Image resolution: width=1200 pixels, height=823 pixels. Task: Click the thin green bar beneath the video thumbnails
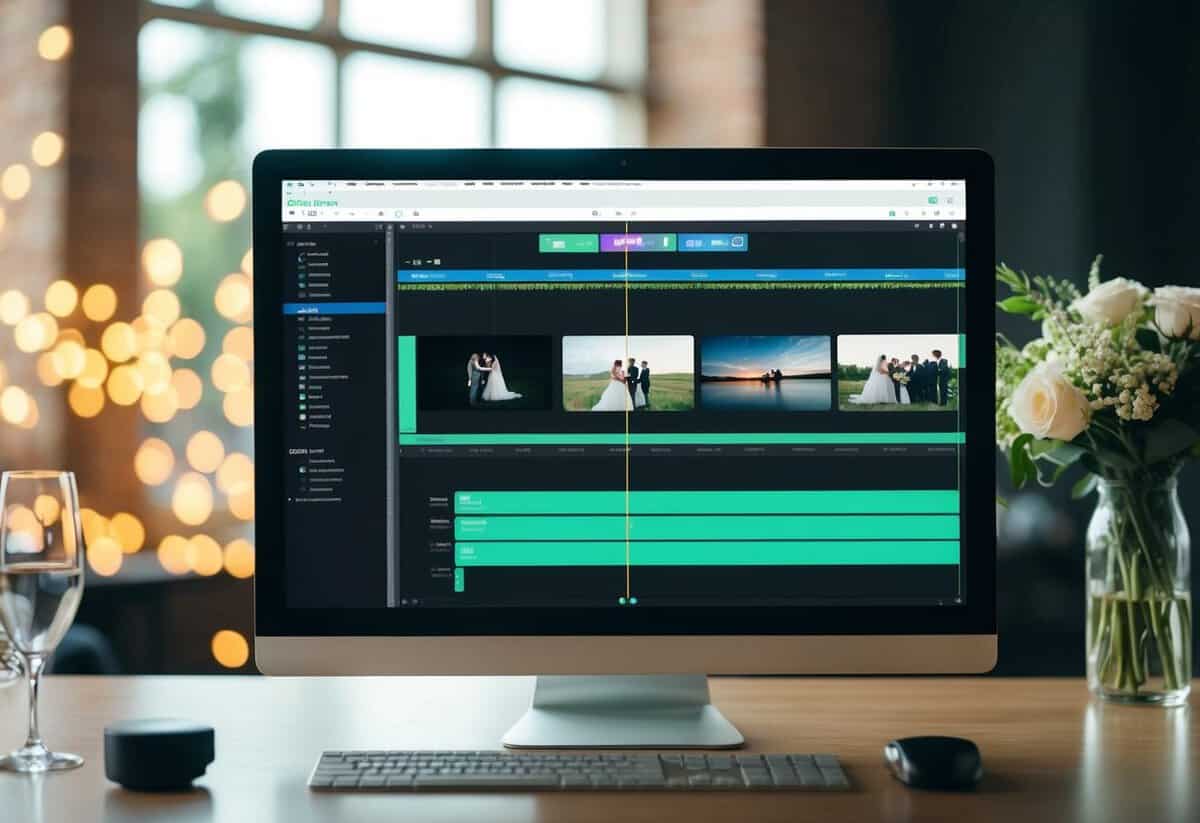682,438
